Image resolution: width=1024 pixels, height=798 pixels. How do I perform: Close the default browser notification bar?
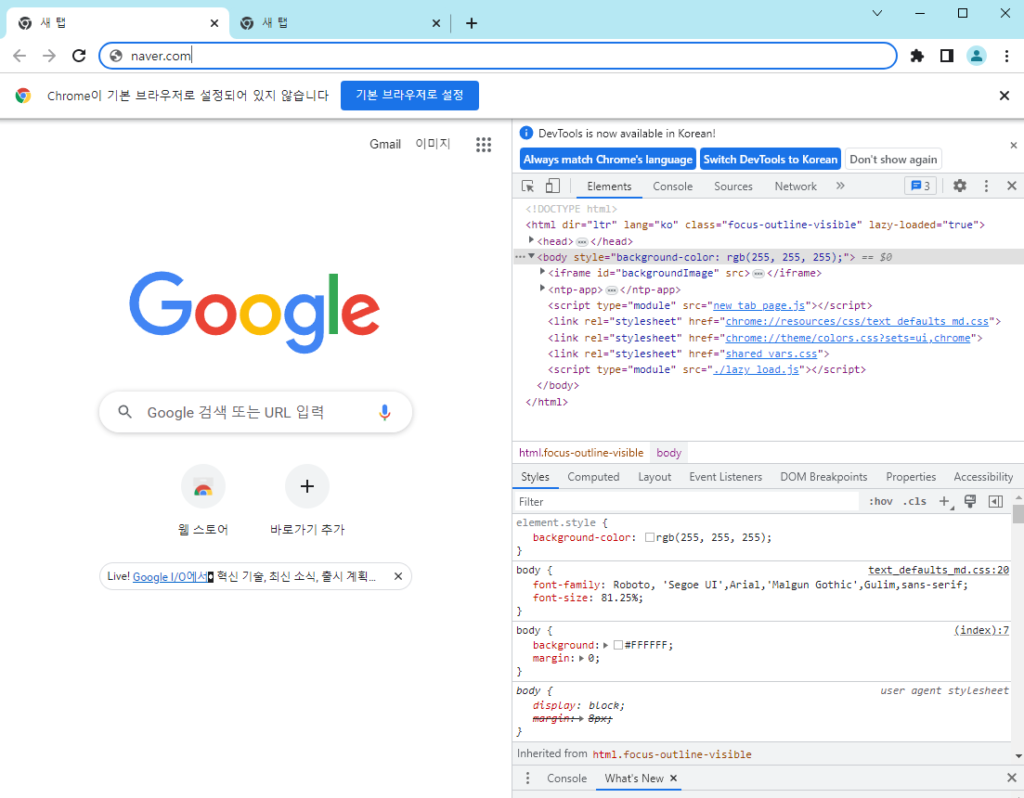[x=1004, y=96]
